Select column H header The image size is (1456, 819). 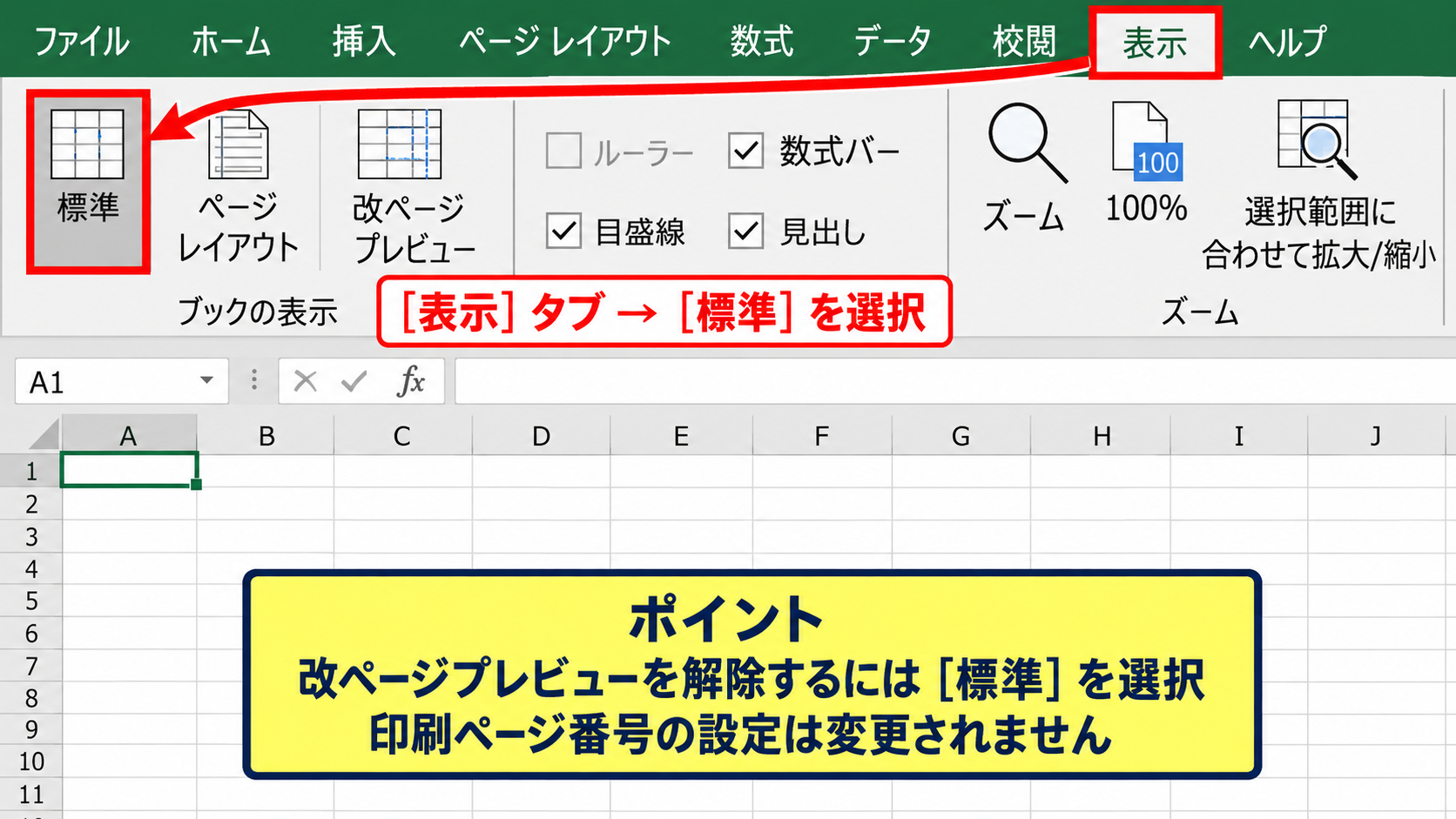pos(1102,435)
